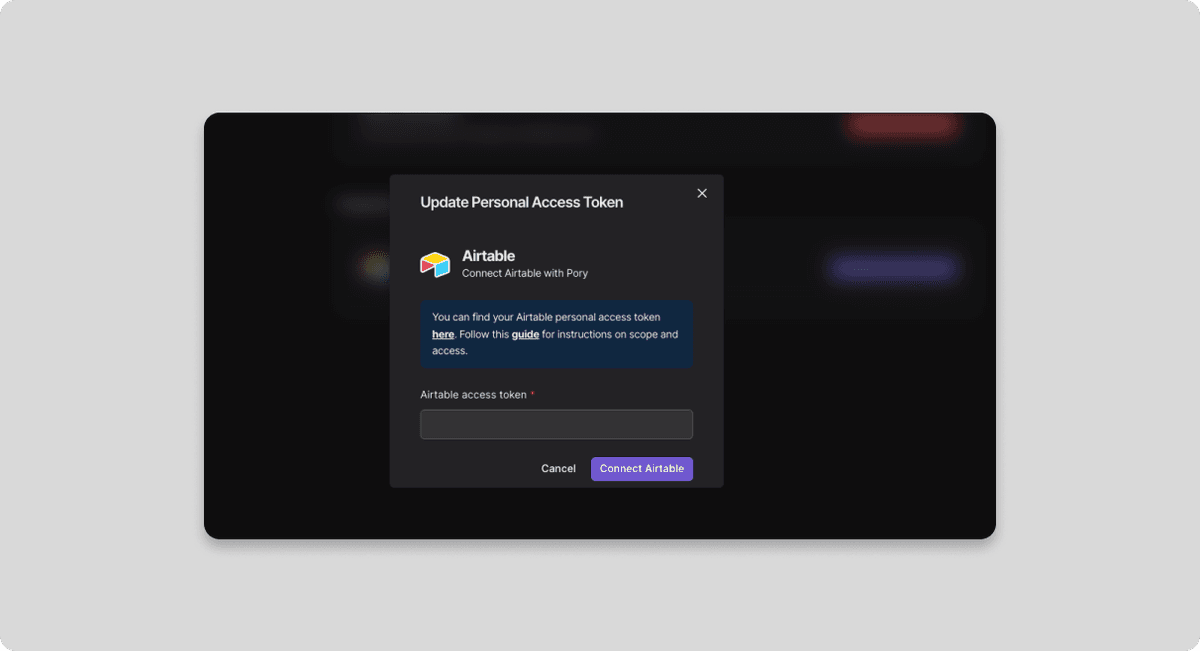Focus the Airtable access token field
The image size is (1200, 651).
click(556, 424)
